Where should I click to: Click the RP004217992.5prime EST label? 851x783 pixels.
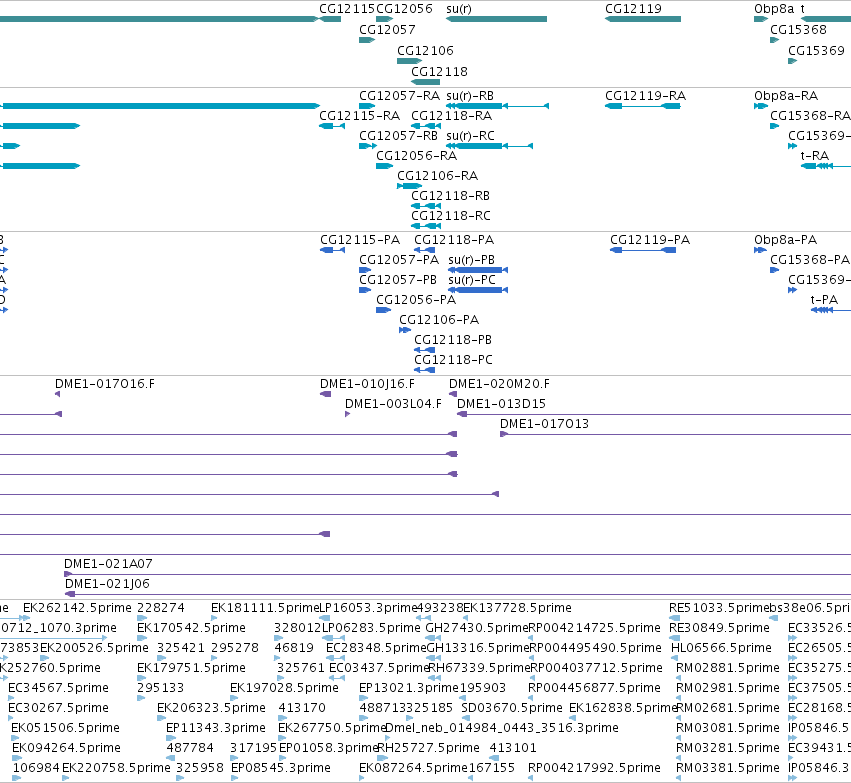pos(594,768)
